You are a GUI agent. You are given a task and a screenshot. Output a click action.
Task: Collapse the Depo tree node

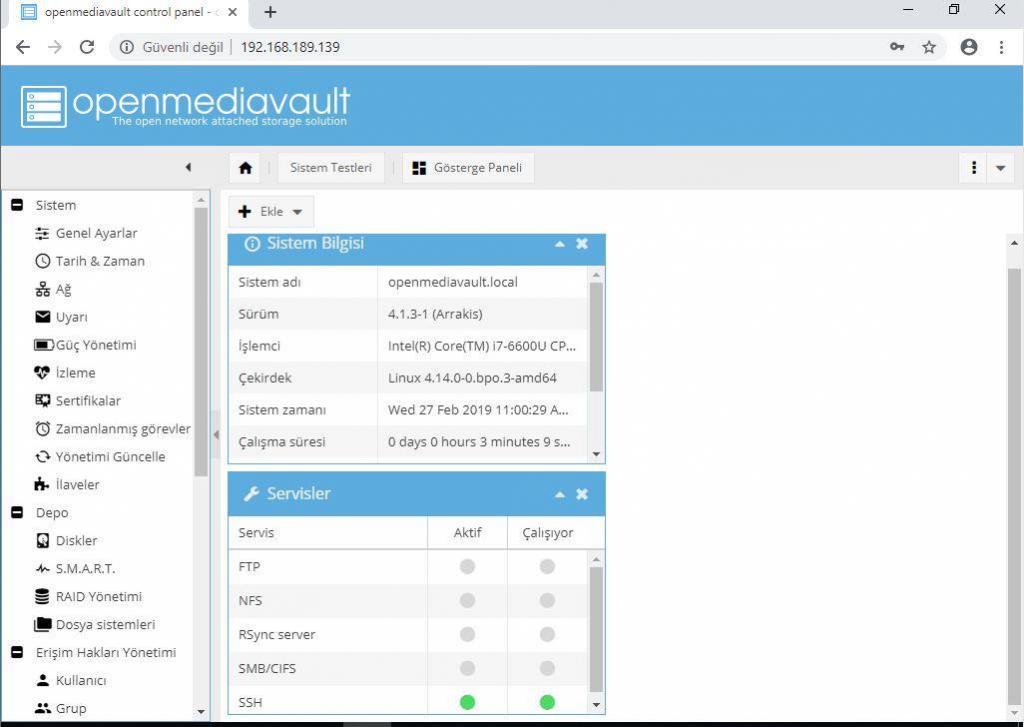18,513
